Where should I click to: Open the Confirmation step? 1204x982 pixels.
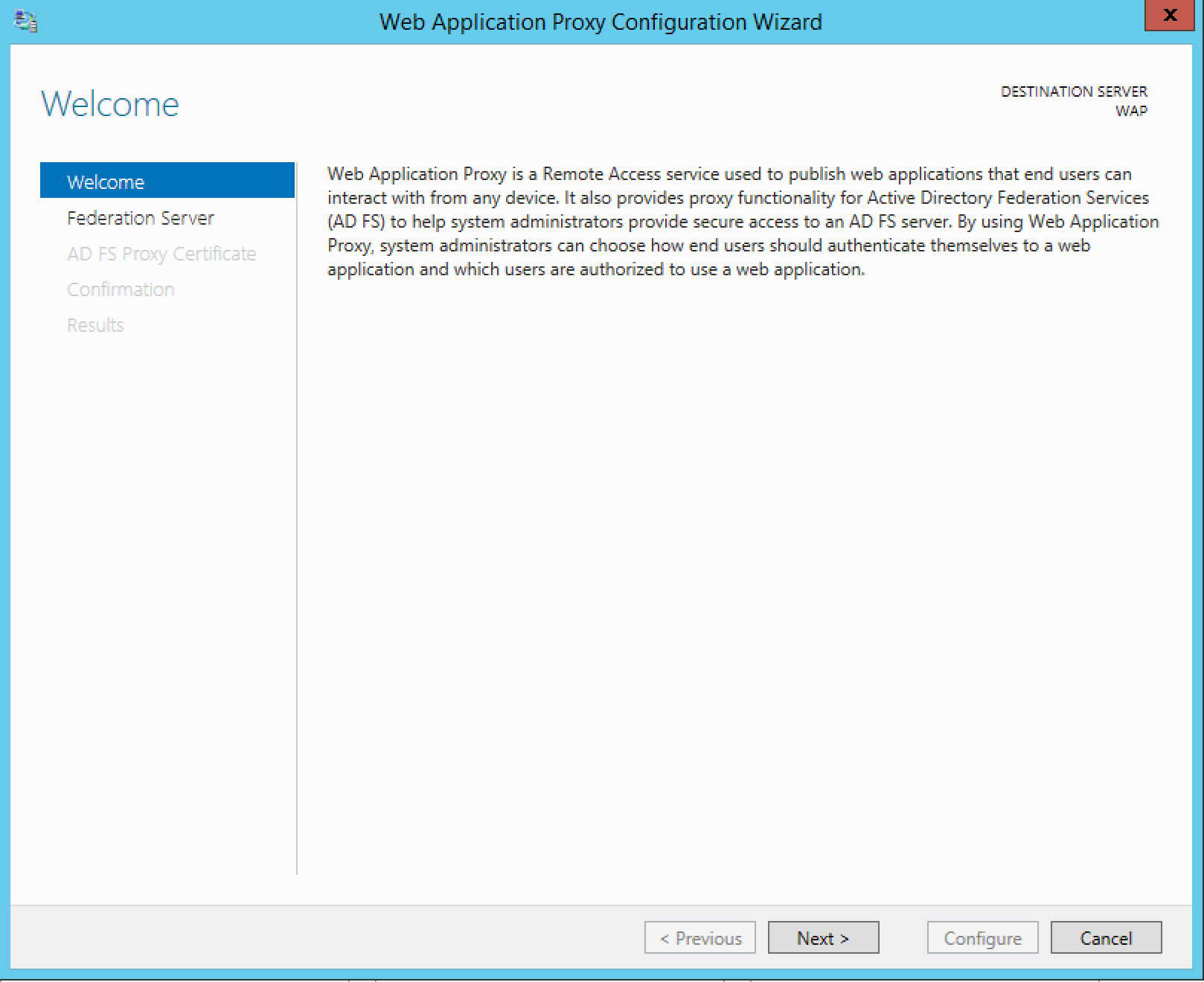pos(121,289)
